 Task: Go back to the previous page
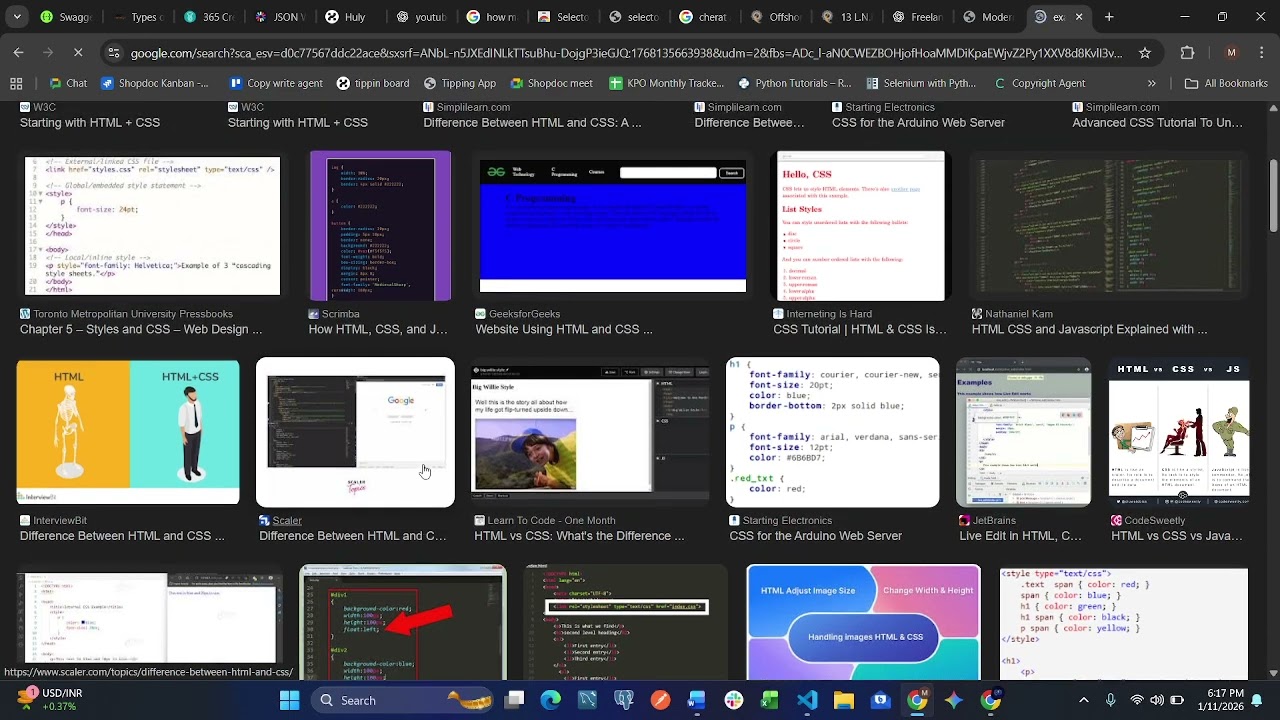pyautogui.click(x=19, y=53)
